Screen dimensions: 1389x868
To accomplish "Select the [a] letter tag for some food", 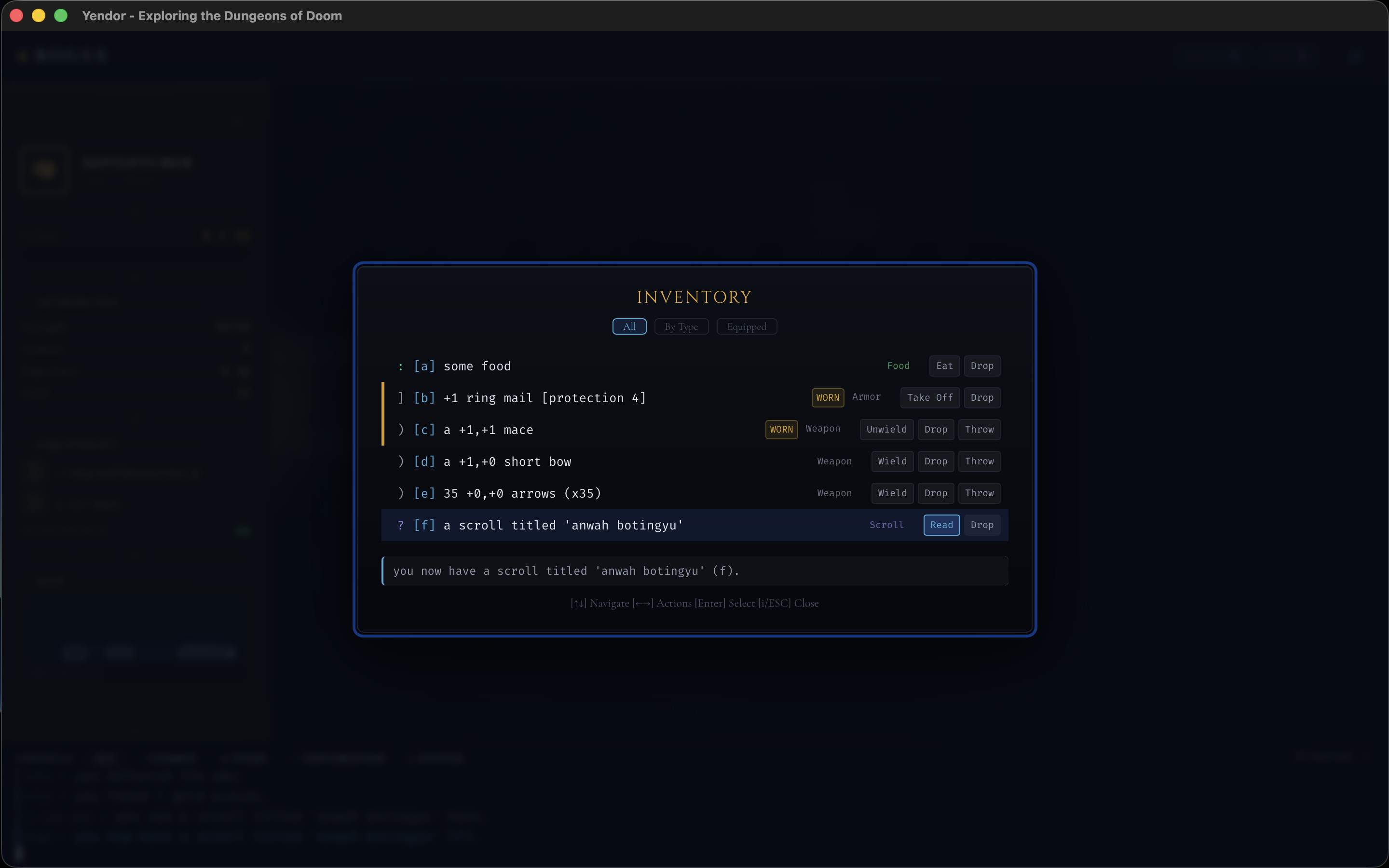I will 424,366.
